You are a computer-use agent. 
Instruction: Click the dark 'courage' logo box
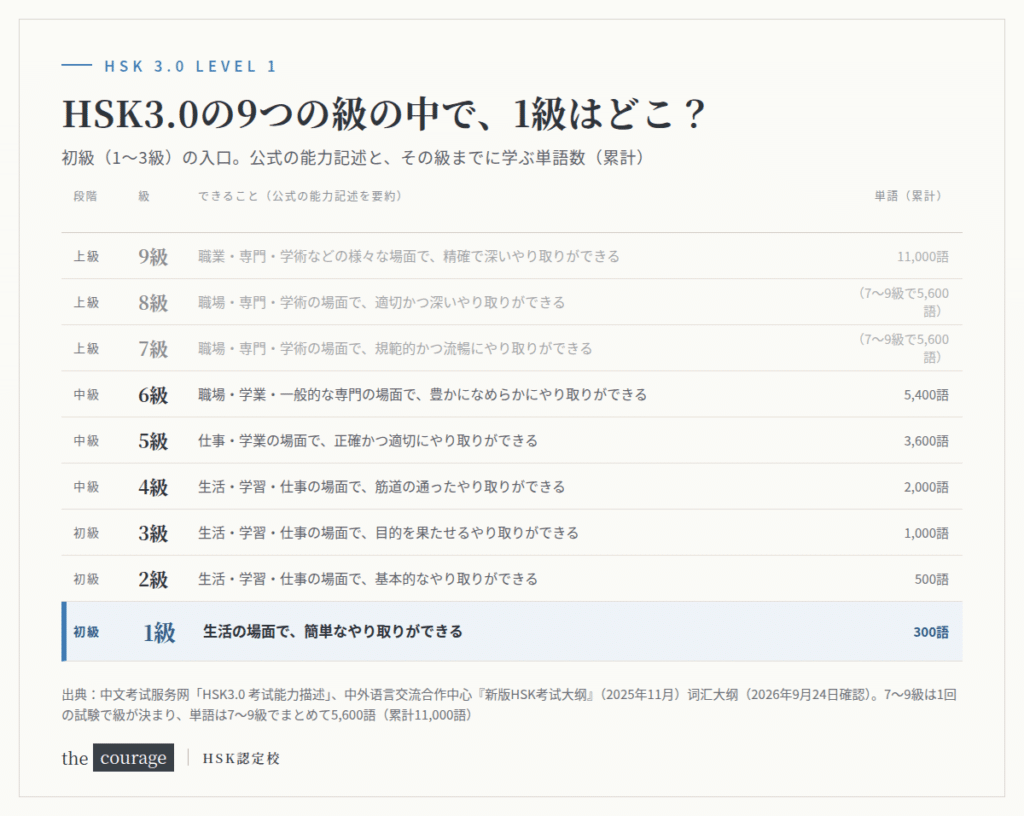(x=133, y=757)
